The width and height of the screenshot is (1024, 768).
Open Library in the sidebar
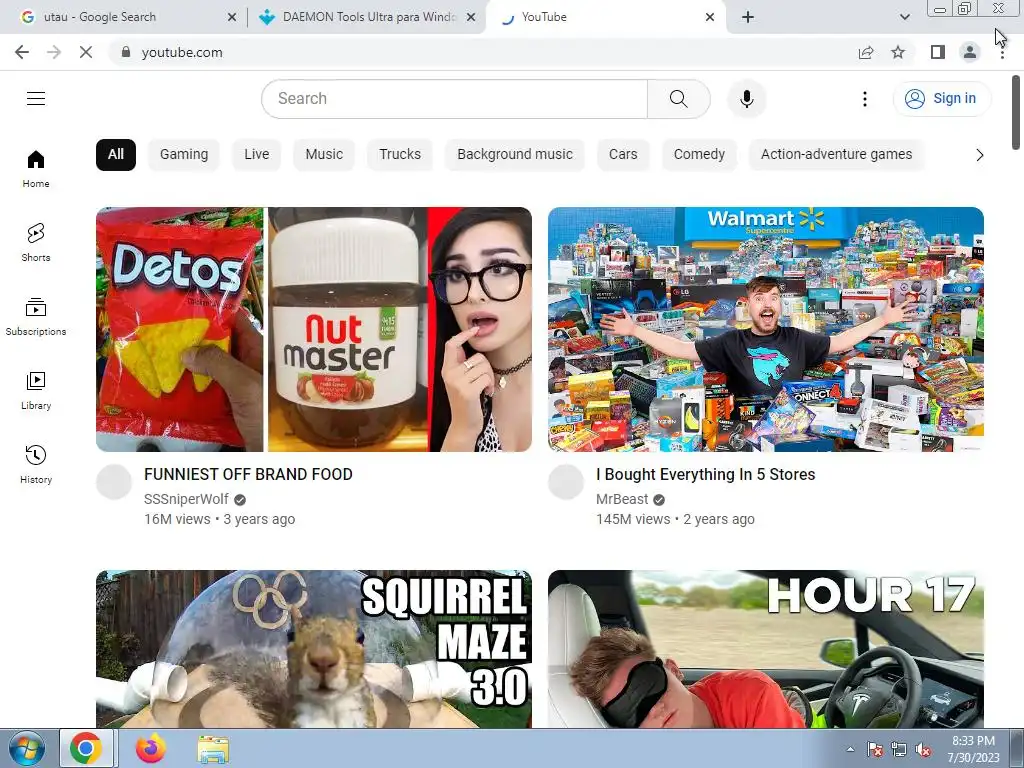pos(36,391)
